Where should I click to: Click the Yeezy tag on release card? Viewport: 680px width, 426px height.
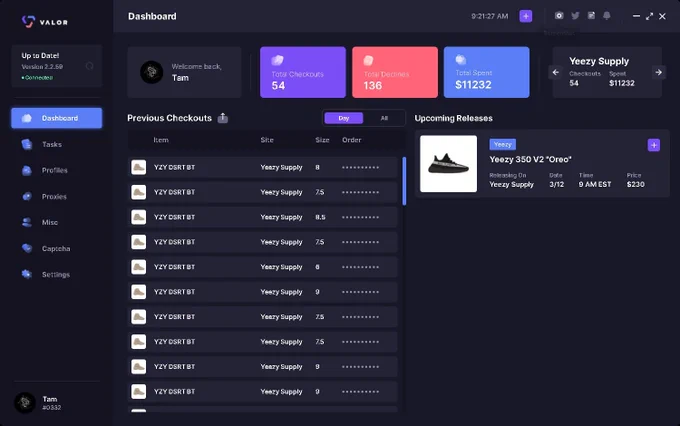[503, 144]
